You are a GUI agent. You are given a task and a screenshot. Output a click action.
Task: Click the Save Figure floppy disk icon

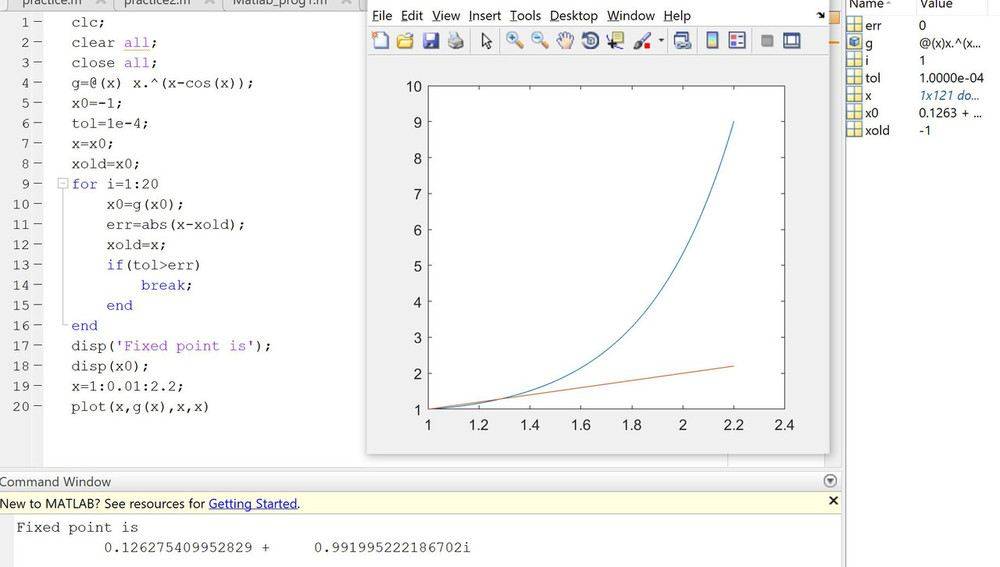click(x=431, y=41)
